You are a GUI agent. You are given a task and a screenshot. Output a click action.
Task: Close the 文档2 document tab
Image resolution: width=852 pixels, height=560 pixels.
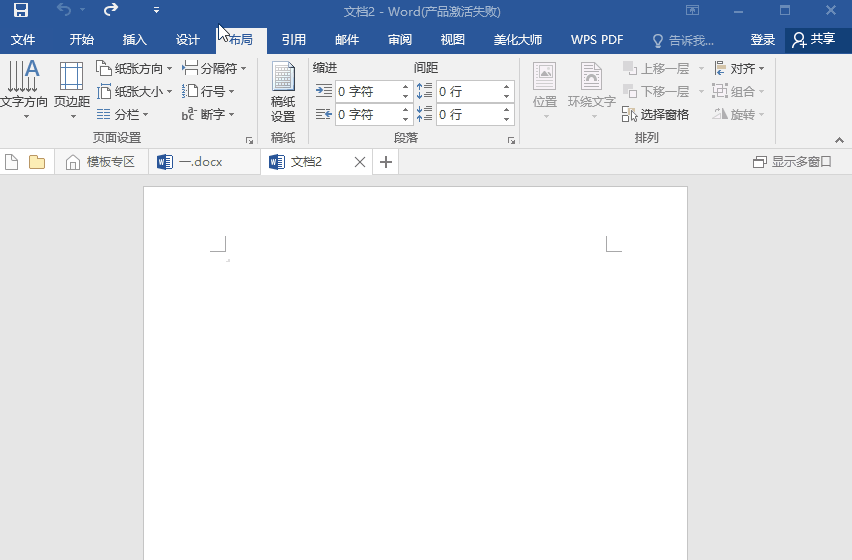360,162
